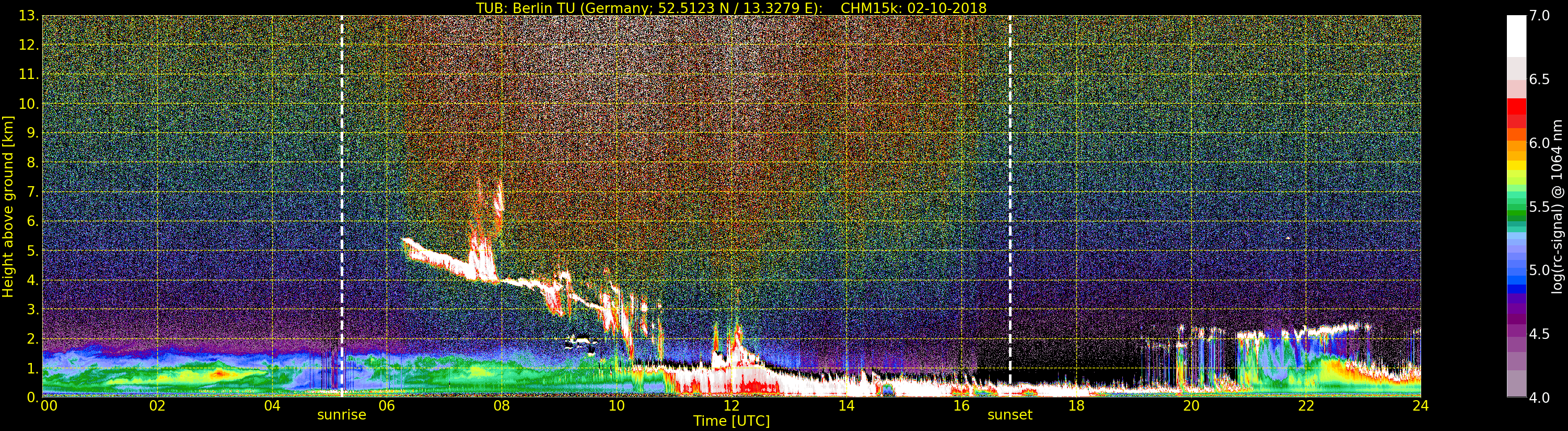Select the 'sunrise' label below the time axis
This screenshot has width=1568, height=431.
coord(342,415)
